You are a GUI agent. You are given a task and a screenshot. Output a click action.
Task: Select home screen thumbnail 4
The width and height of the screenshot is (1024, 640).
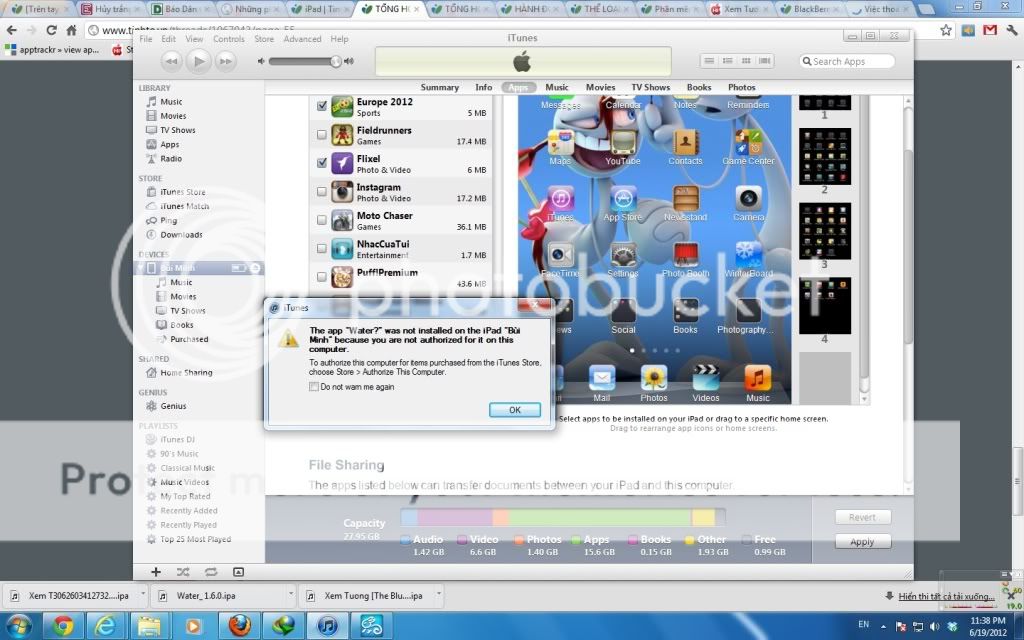tap(825, 306)
